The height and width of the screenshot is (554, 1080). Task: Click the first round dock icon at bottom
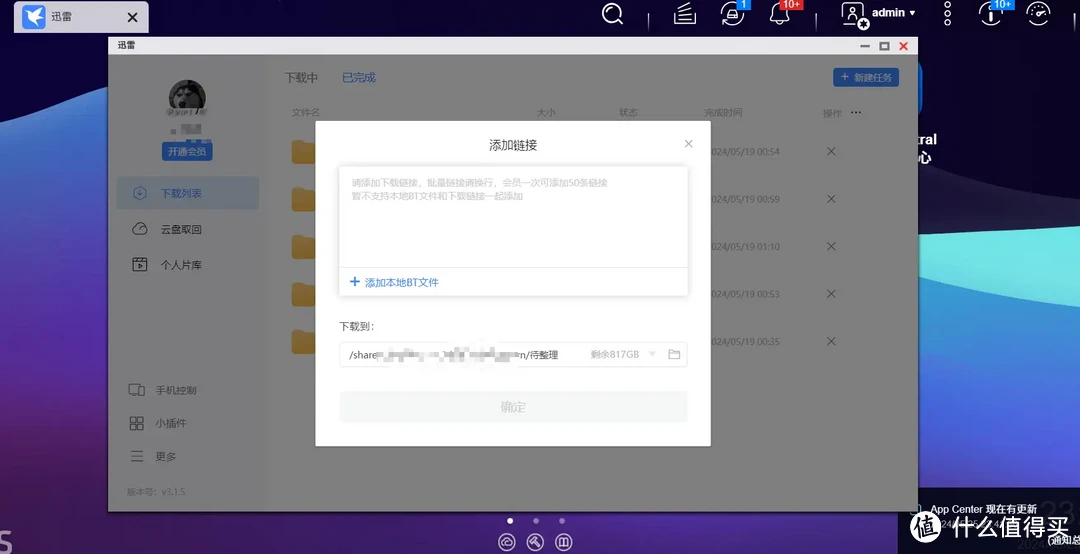[x=507, y=542]
